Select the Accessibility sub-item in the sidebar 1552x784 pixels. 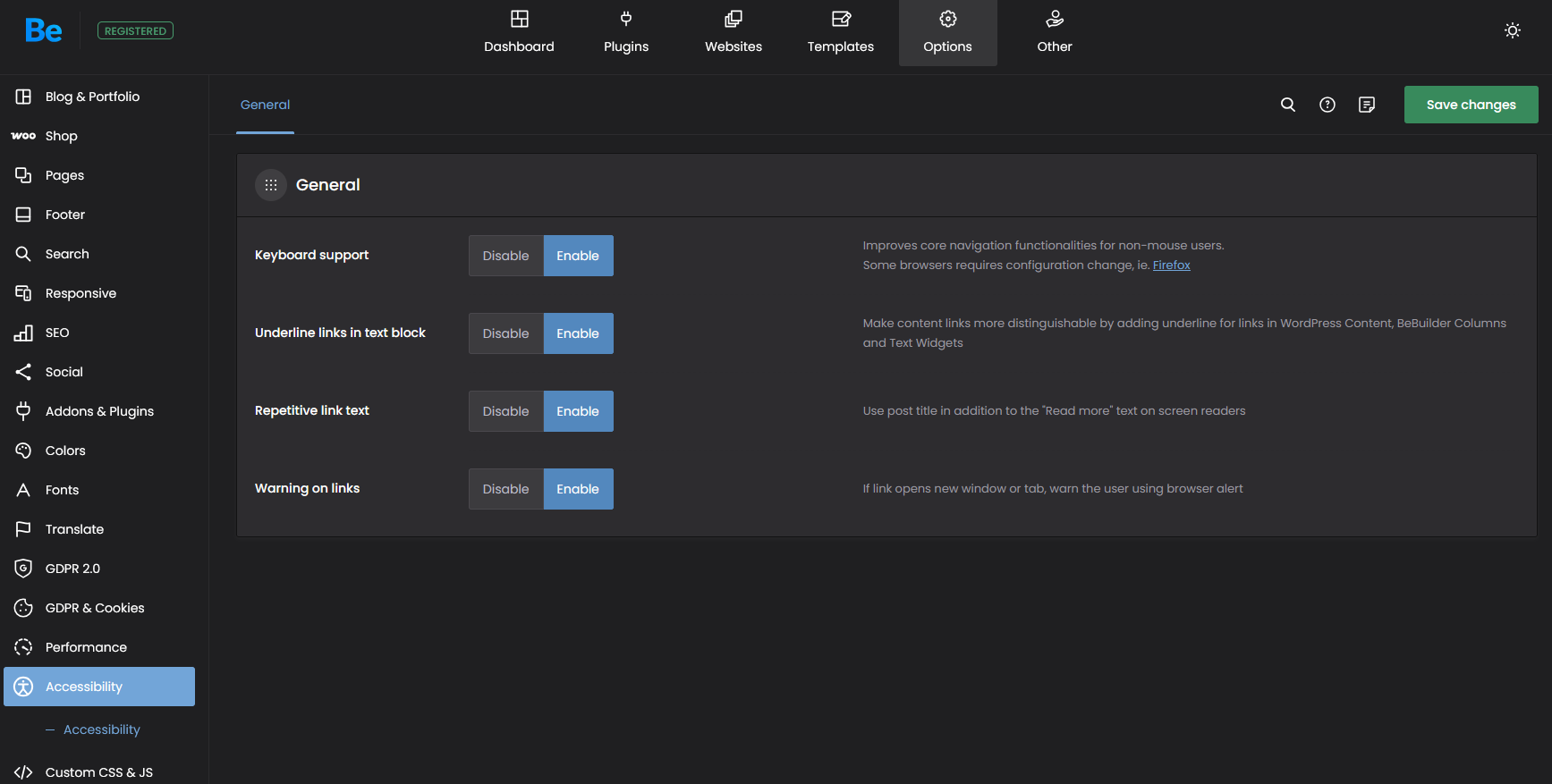[x=102, y=729]
